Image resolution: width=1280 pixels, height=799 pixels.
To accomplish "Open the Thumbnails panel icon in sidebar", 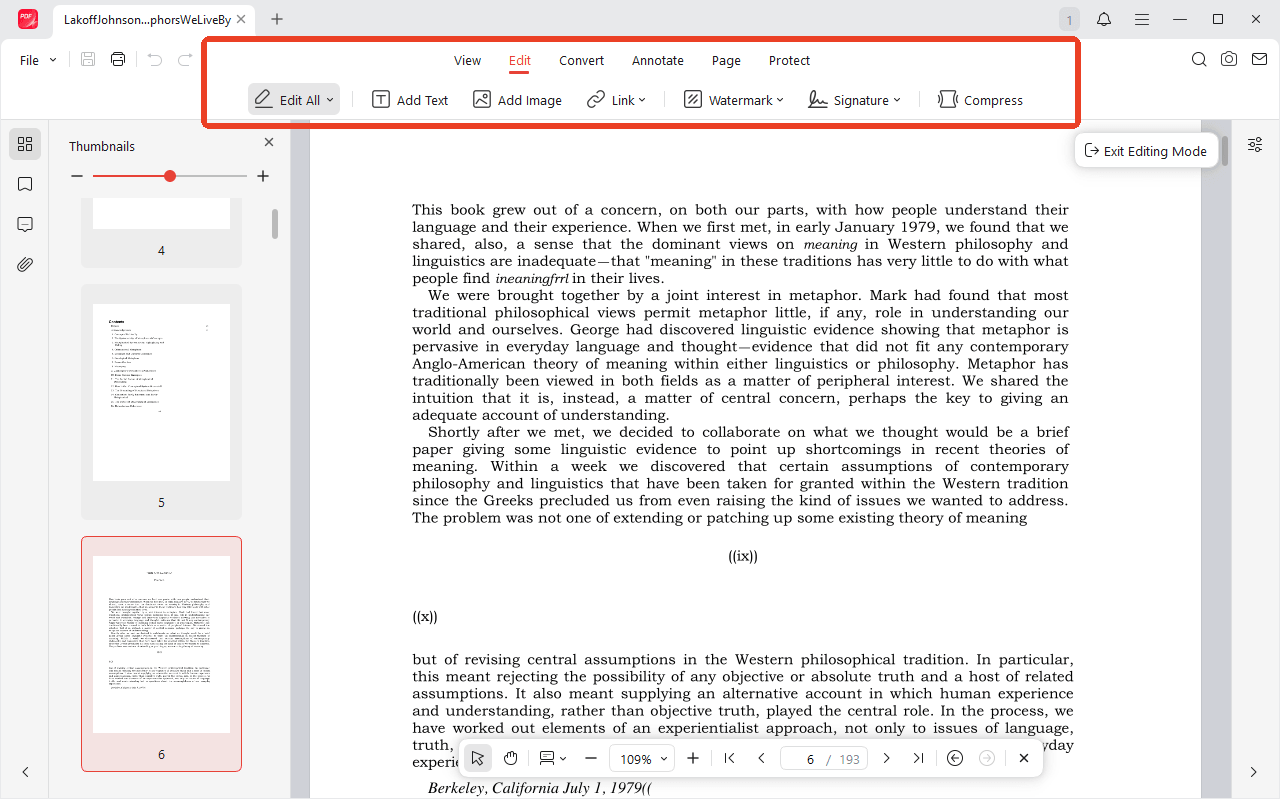I will [25, 144].
